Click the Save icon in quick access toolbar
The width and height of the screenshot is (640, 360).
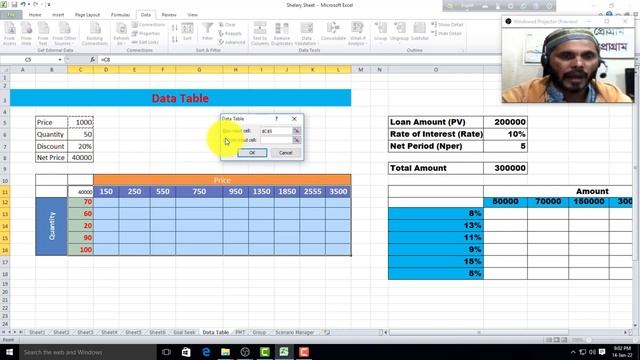[x=14, y=4]
